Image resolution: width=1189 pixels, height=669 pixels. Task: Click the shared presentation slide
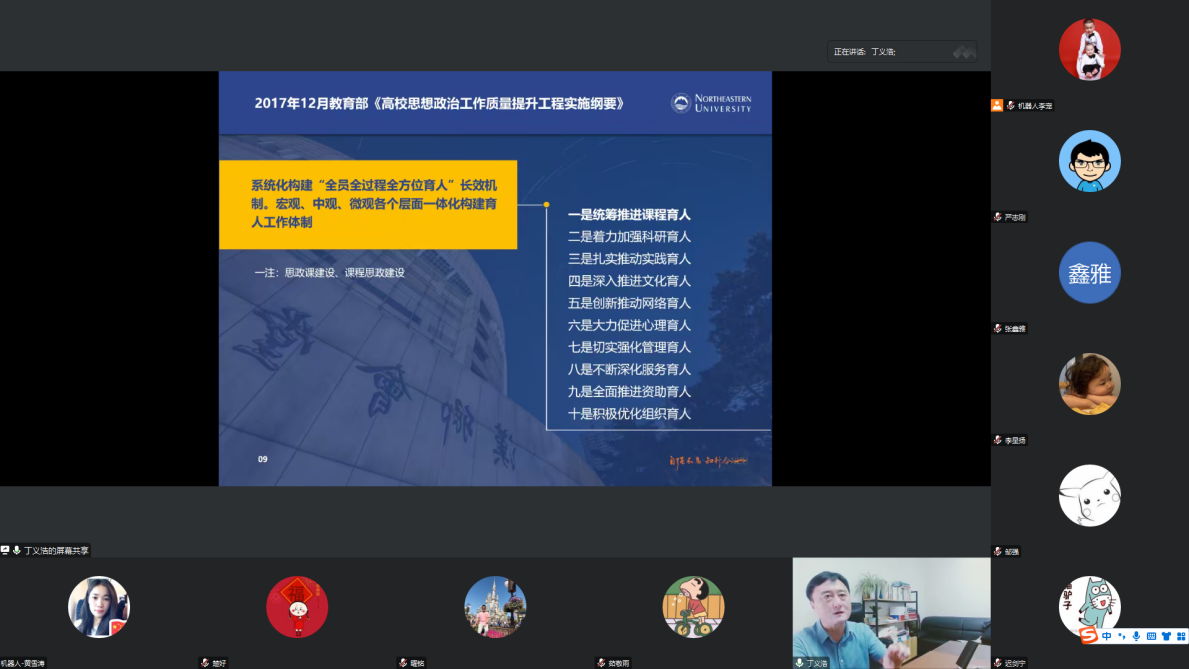(x=495, y=278)
